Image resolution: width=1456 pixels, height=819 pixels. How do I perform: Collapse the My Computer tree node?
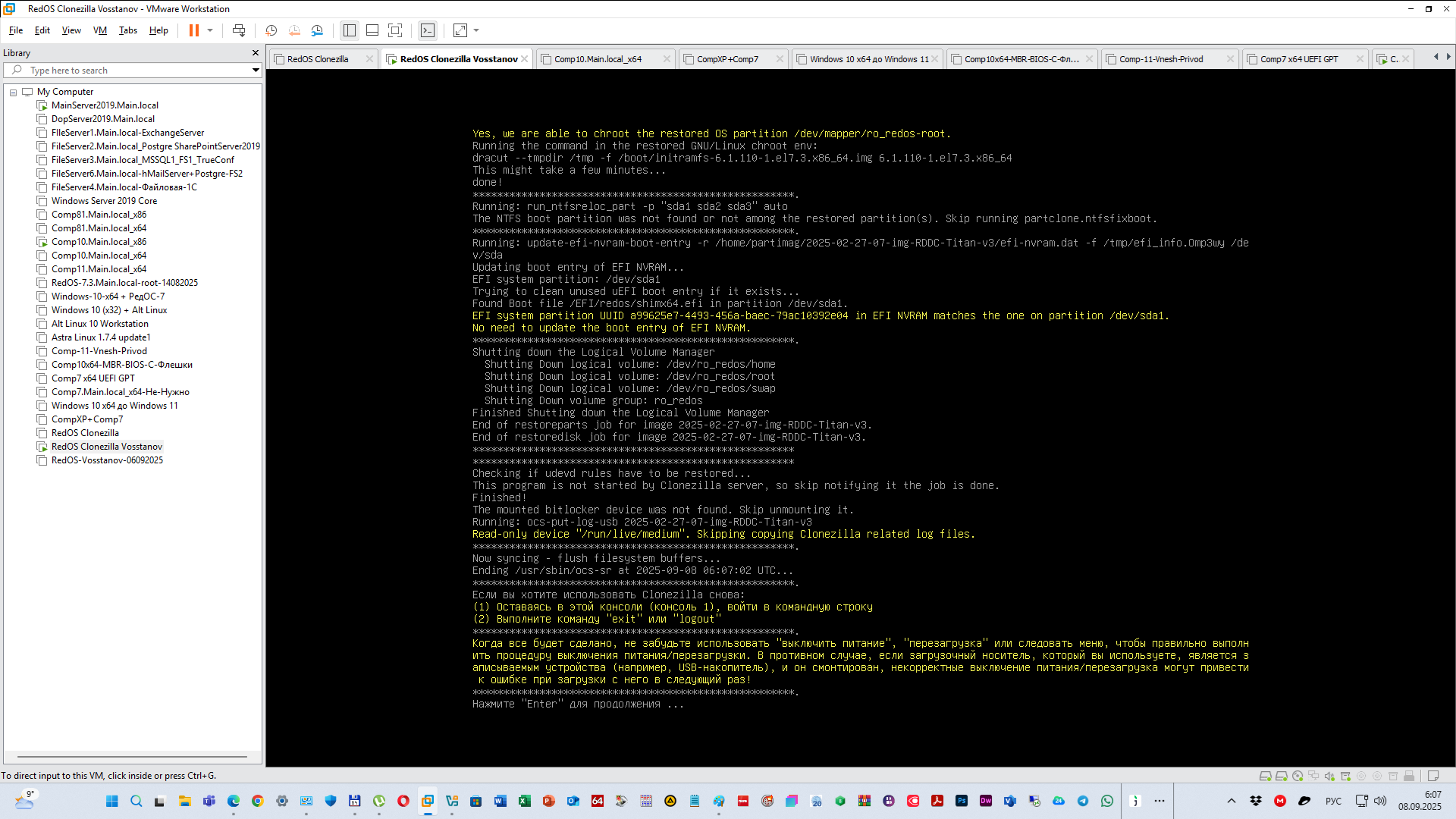(13, 92)
